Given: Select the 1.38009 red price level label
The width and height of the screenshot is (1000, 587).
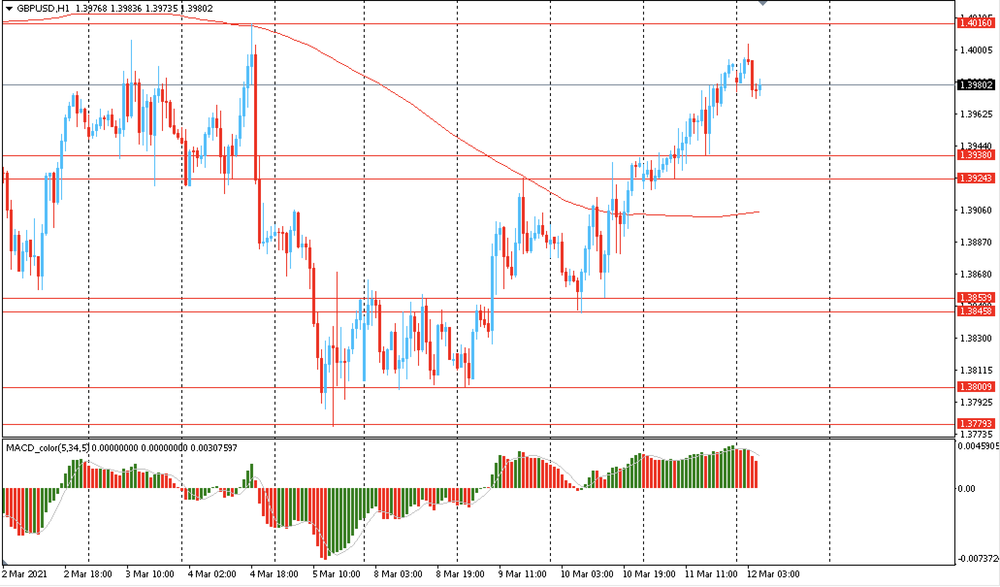Looking at the screenshot, I should click(976, 387).
